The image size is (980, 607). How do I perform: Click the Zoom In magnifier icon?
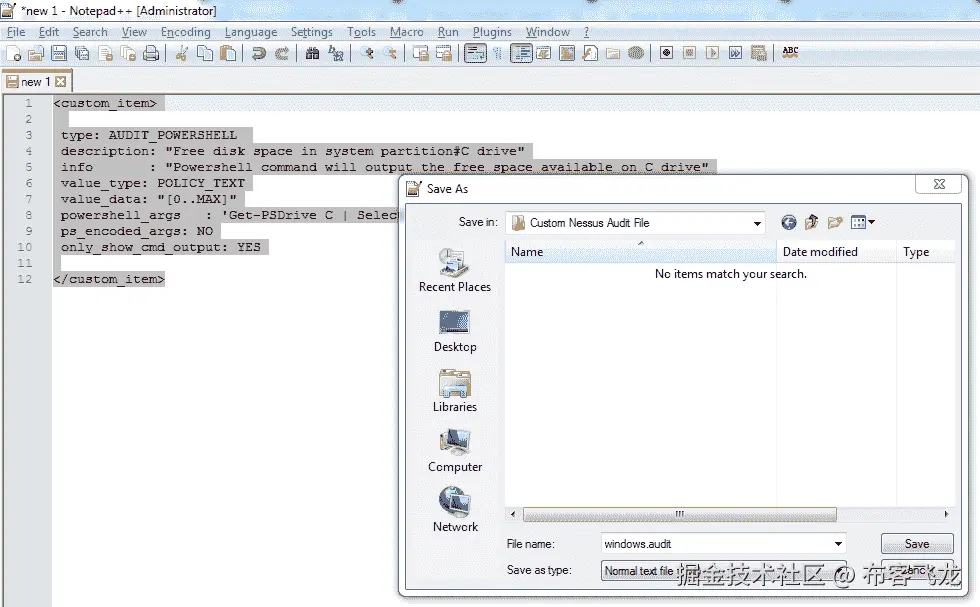coord(367,54)
